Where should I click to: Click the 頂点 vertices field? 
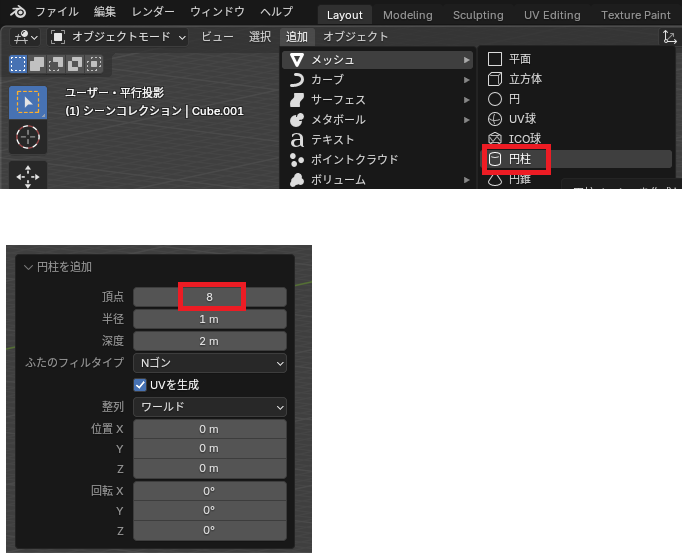coord(210,297)
